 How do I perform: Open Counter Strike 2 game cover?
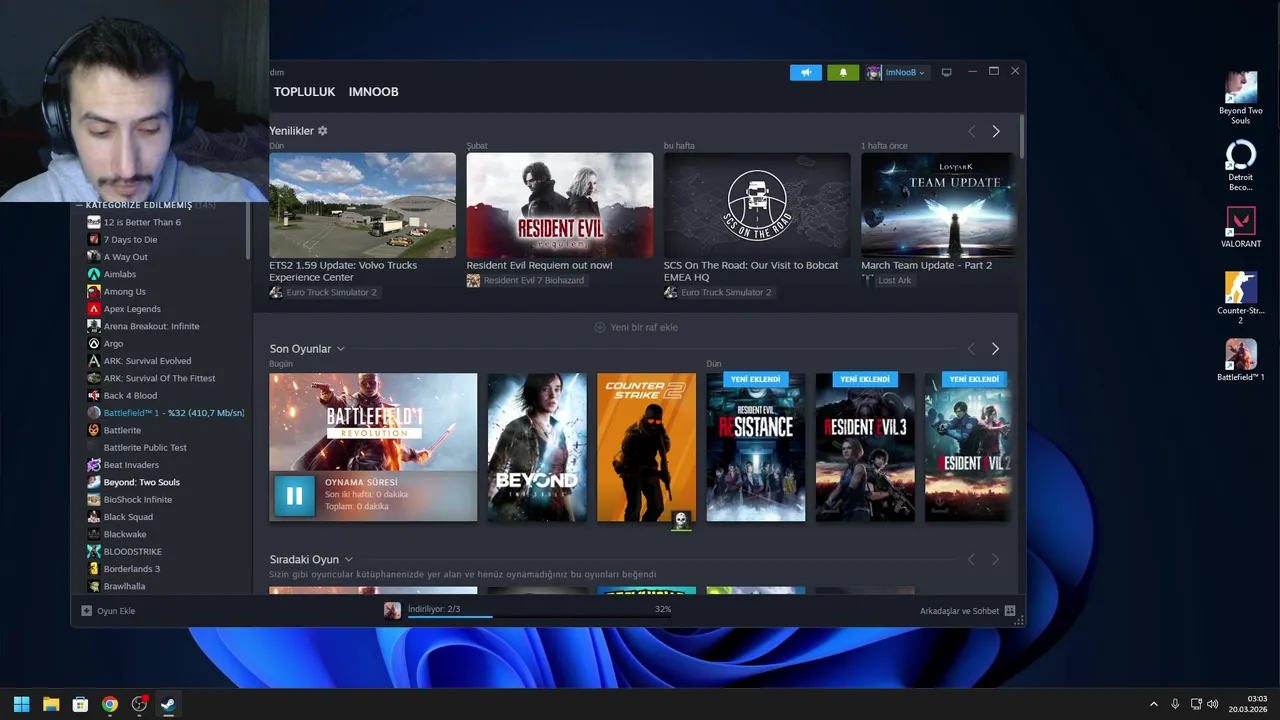[646, 447]
